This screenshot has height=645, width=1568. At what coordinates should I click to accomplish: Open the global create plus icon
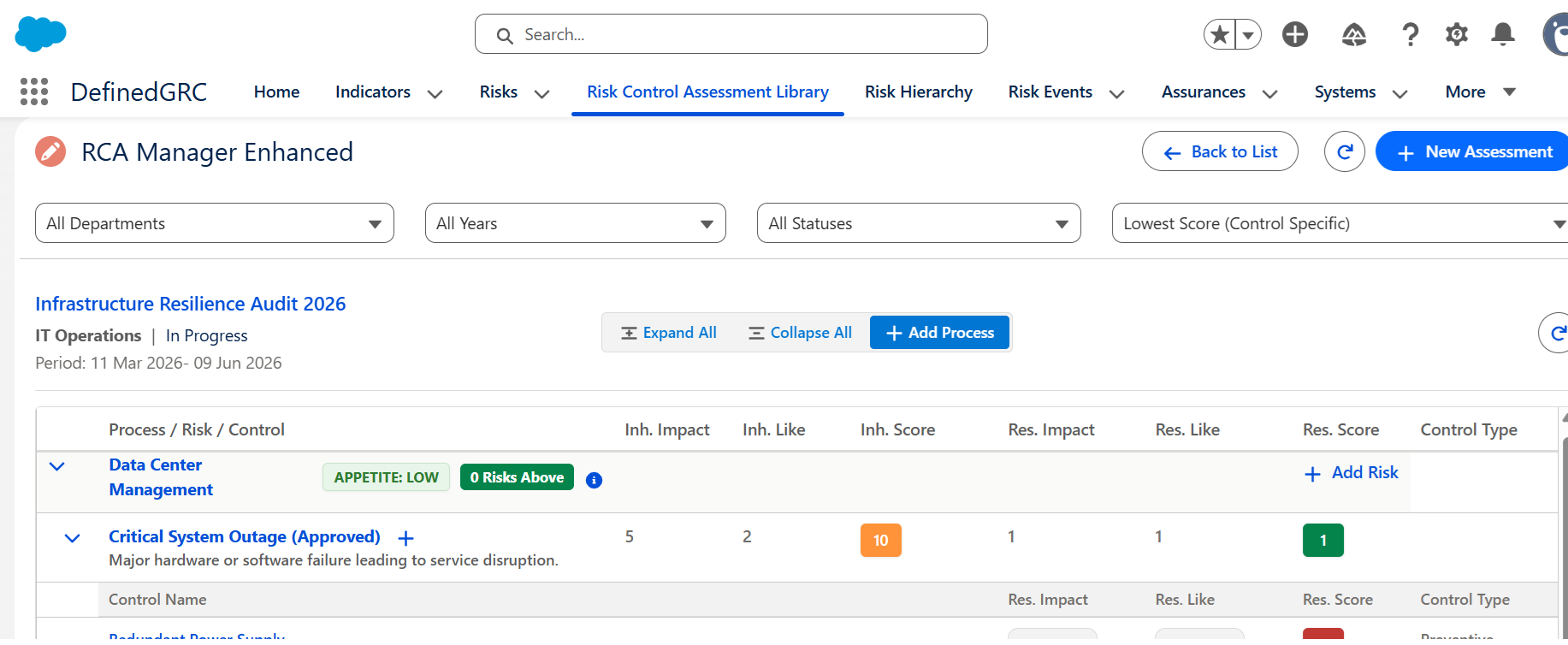pos(1294,34)
